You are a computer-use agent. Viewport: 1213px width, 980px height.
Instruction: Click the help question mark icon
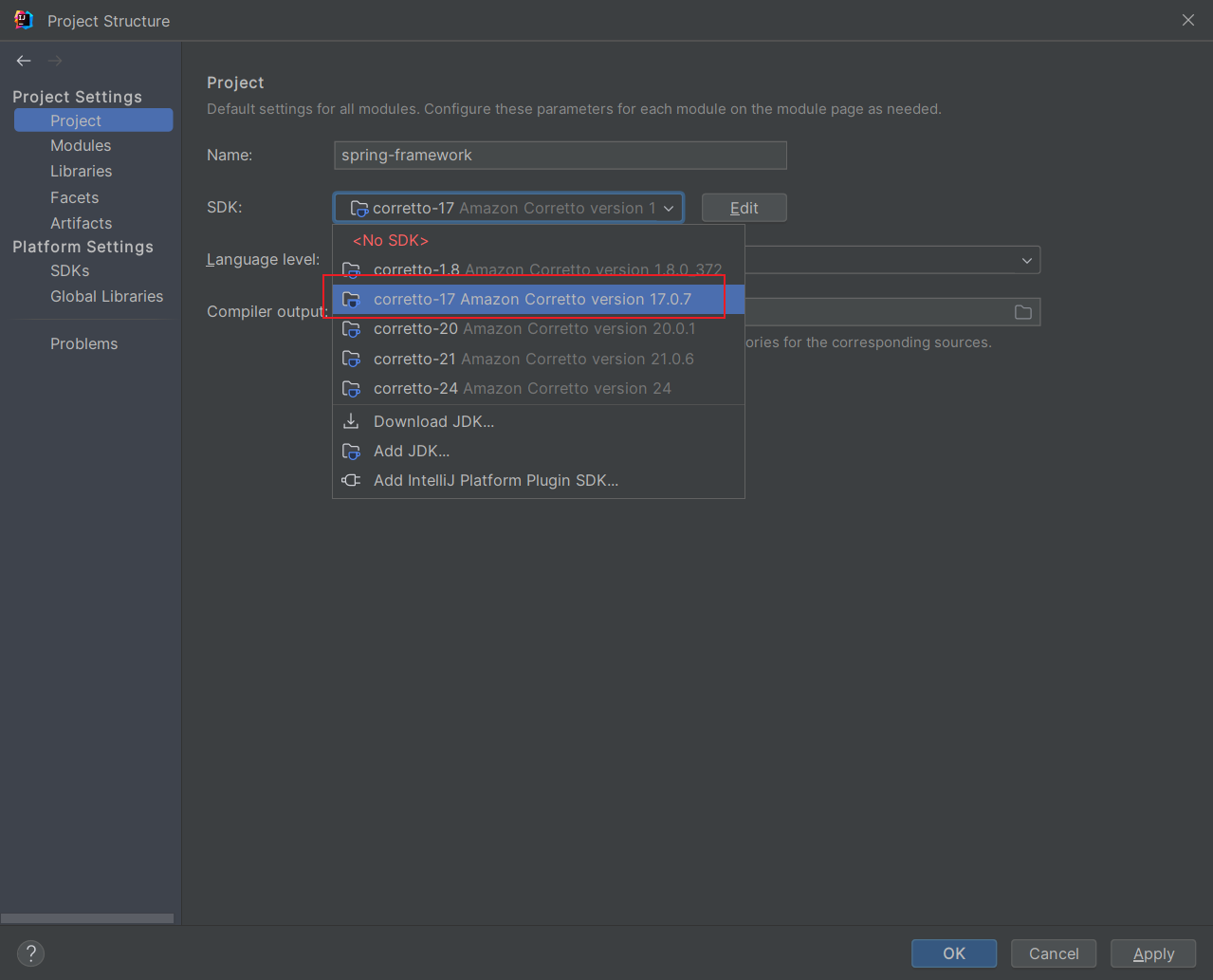30,953
